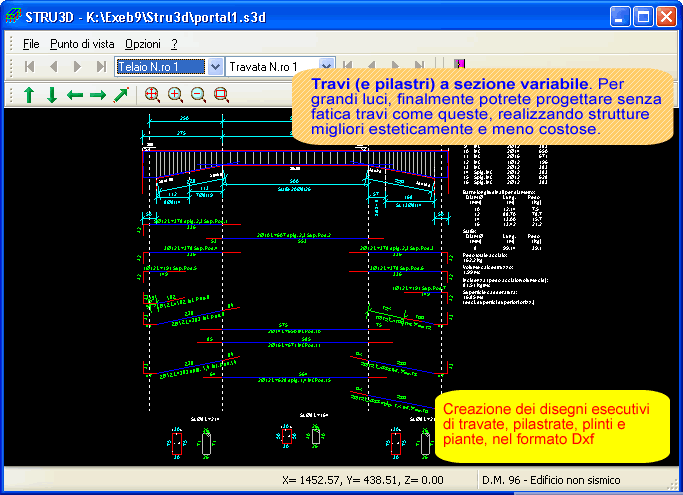Go to previous frame navigation button
Image resolution: width=683 pixels, height=495 pixels.
53,67
